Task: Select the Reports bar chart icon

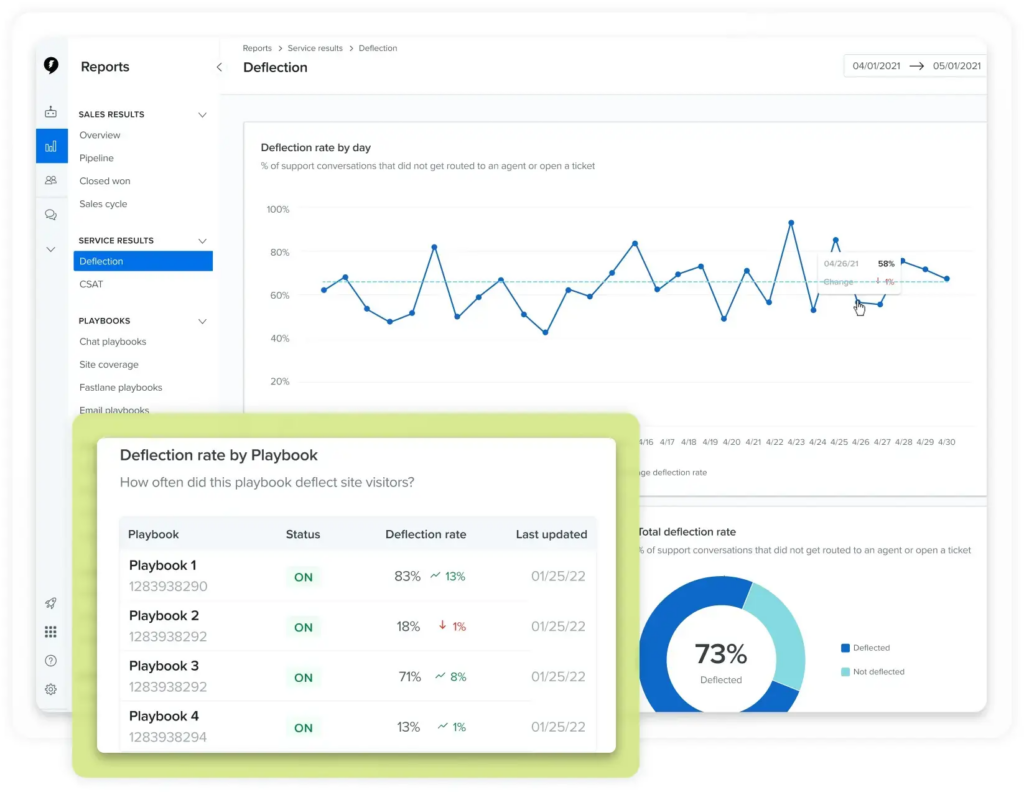Action: click(x=51, y=146)
